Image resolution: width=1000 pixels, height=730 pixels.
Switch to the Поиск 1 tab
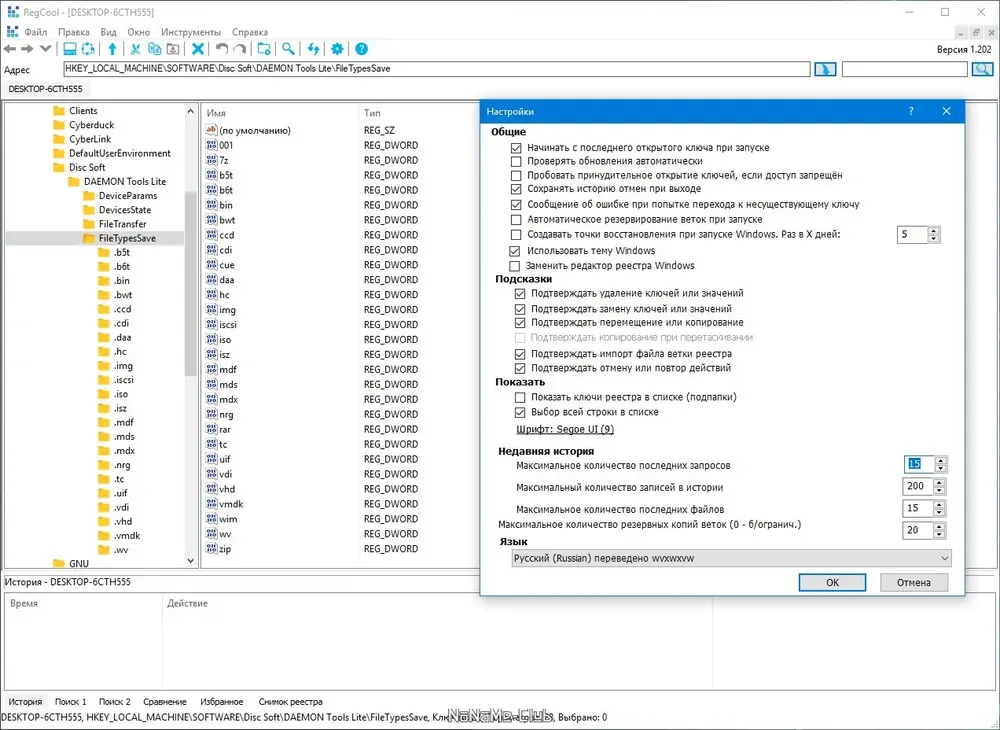70,701
